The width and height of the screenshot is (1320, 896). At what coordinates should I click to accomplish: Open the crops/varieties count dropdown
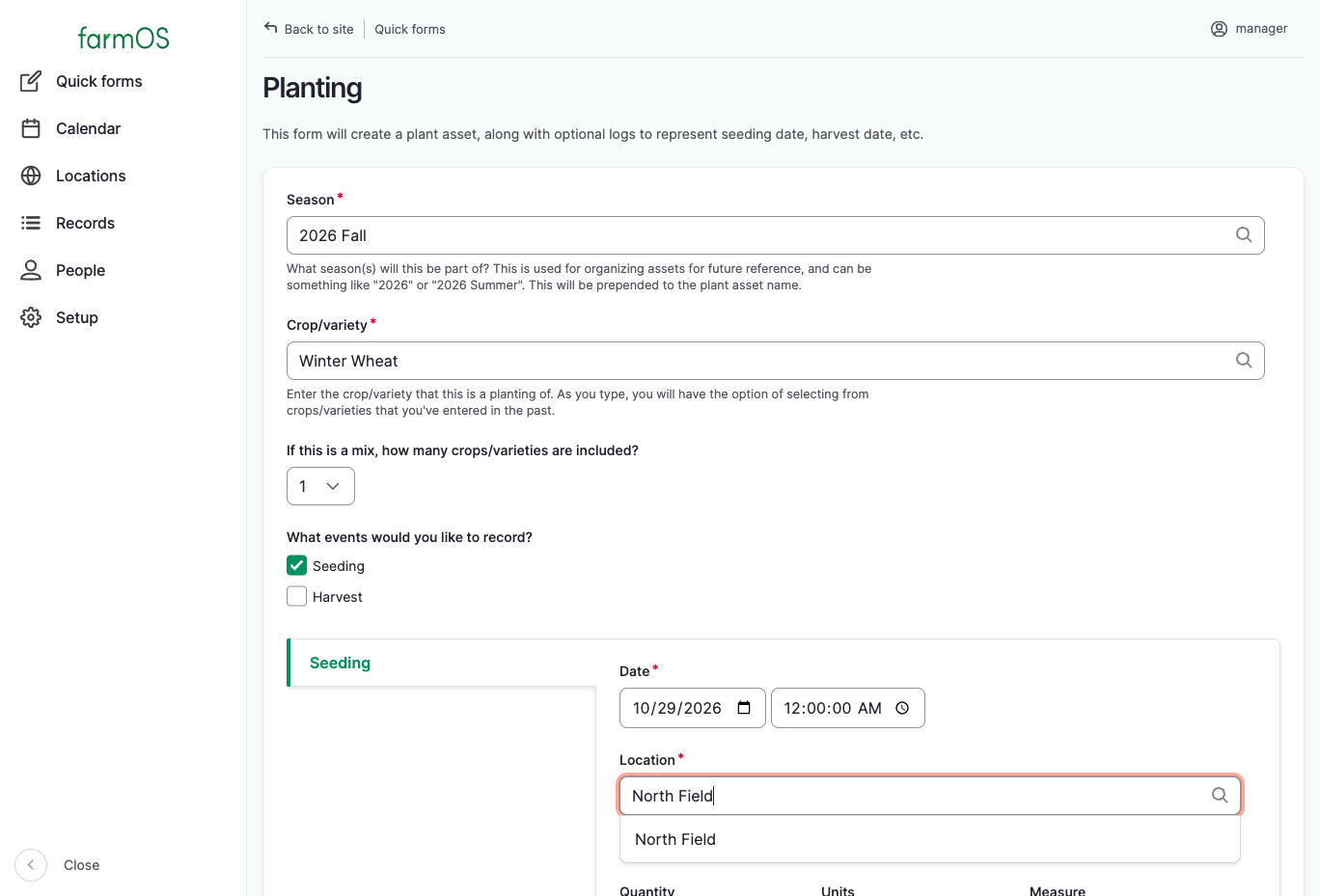pyautogui.click(x=320, y=486)
